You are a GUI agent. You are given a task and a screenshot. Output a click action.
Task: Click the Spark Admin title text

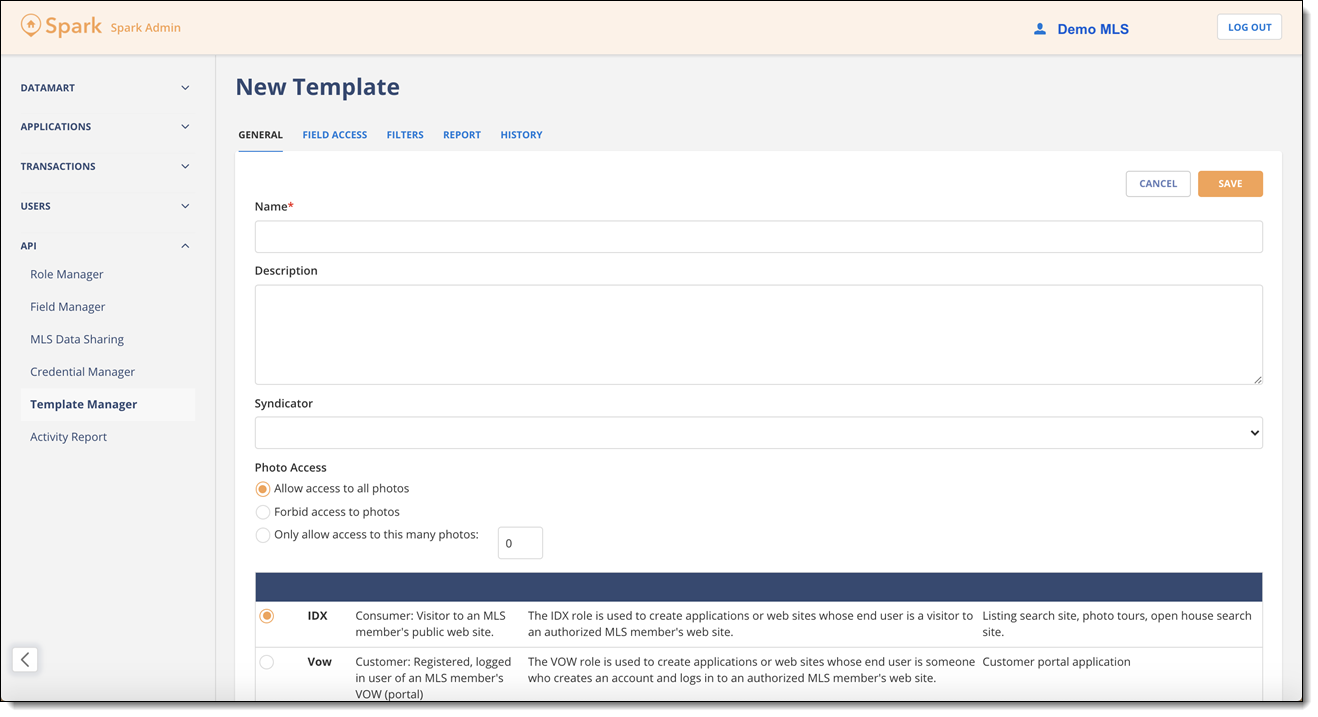(146, 28)
